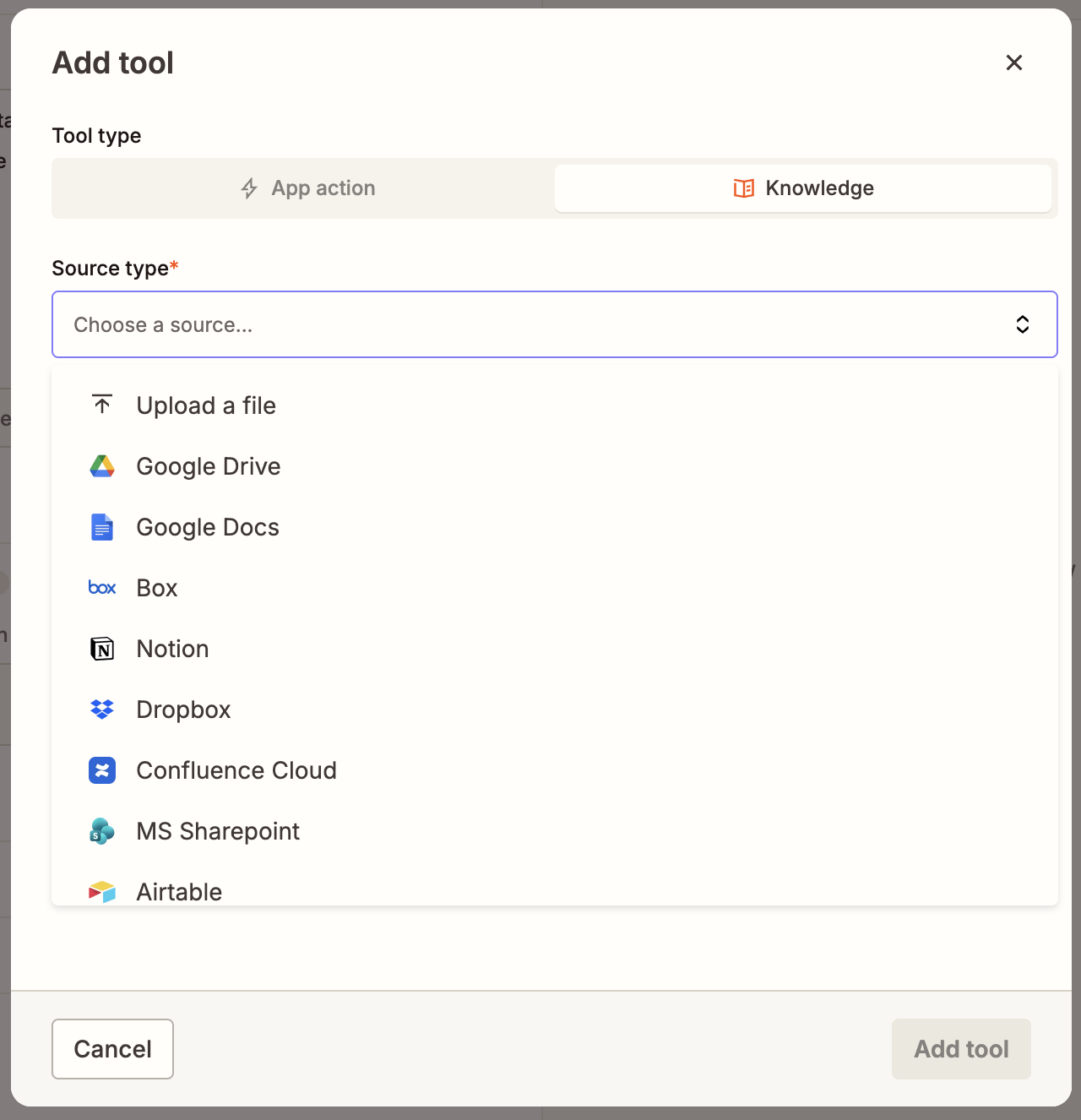This screenshot has height=1120, width=1081.
Task: Click the Google Docs document icon
Action: pos(102,527)
